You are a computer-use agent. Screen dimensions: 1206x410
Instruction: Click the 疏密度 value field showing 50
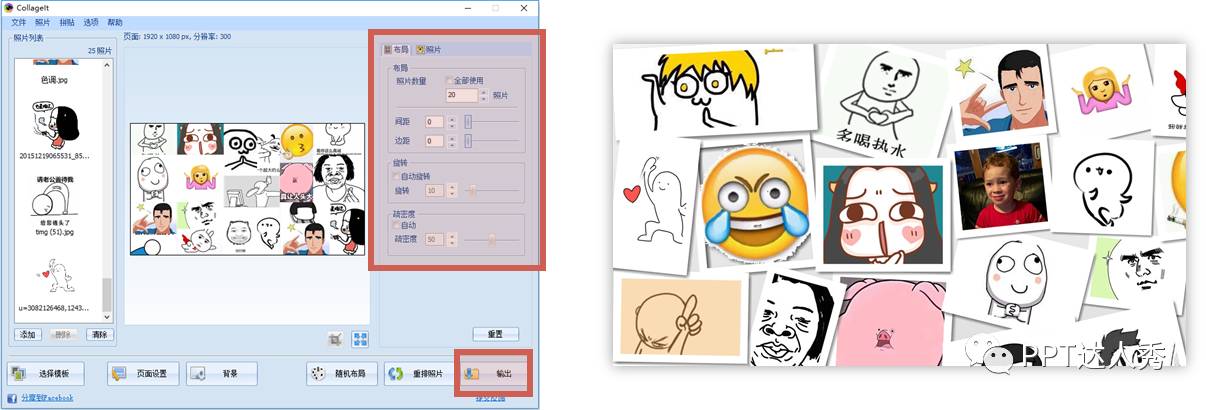pyautogui.click(x=434, y=240)
